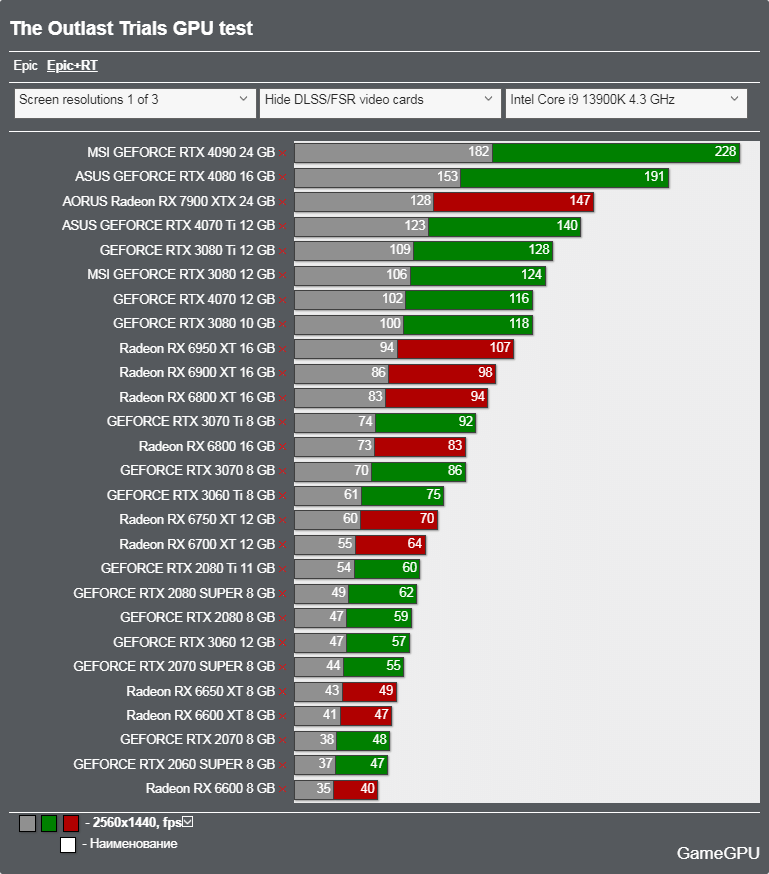The image size is (769, 874).
Task: Click red X beside GEFORCE RTX 4070 12 GB
Action: 283,300
